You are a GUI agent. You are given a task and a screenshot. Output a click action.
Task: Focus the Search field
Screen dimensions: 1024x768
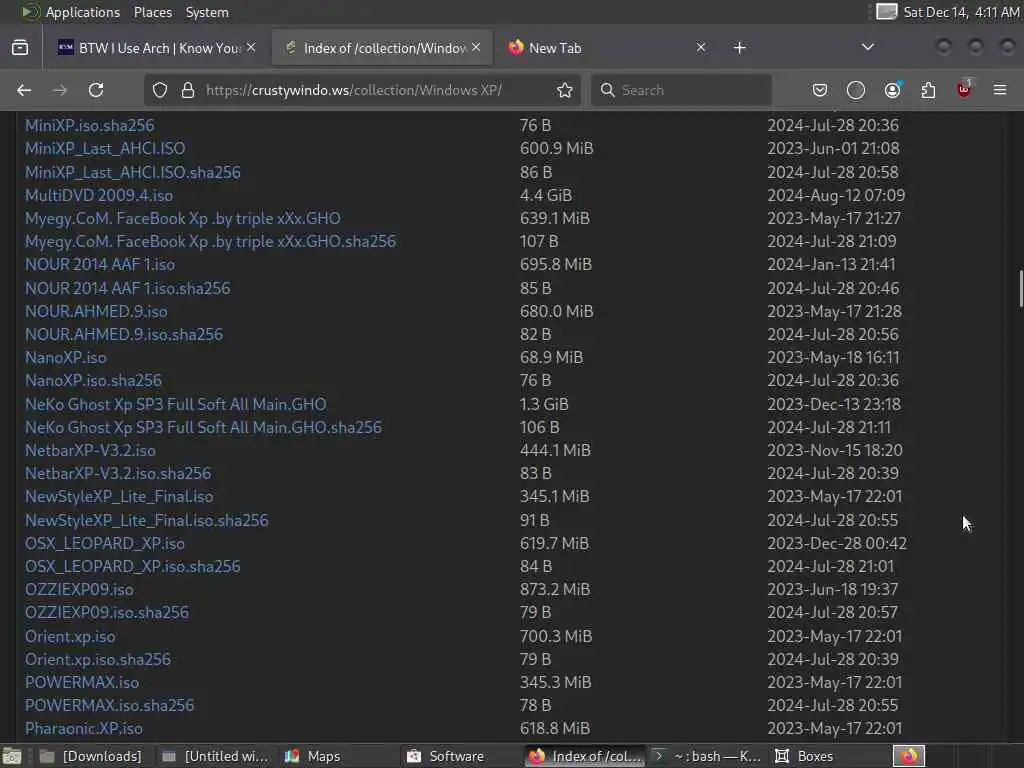tap(680, 90)
